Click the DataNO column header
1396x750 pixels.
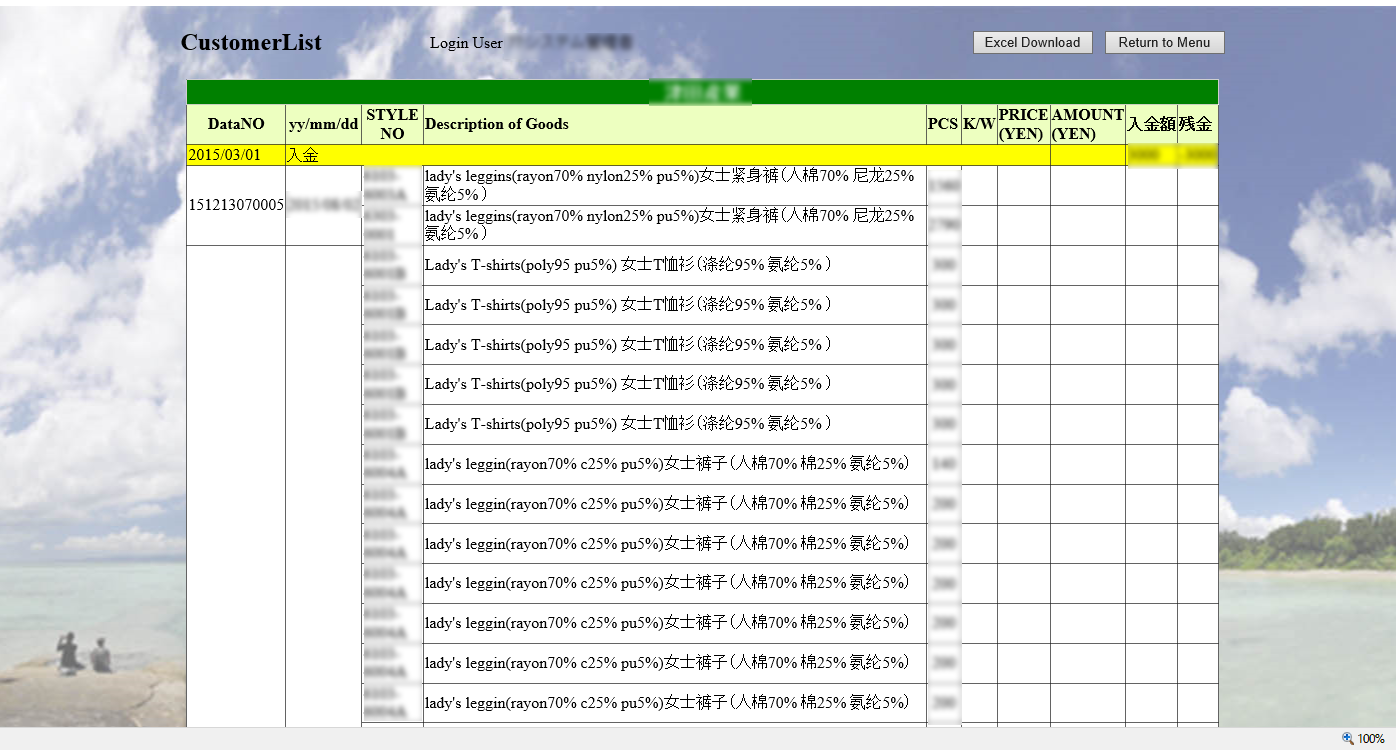(236, 124)
